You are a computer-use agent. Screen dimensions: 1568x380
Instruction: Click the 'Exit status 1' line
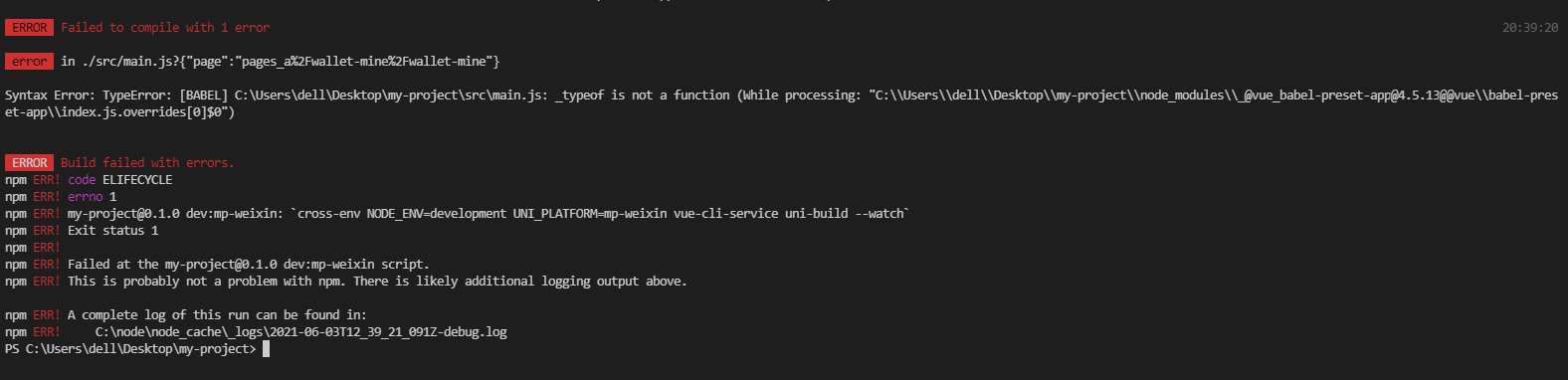pyautogui.click(x=112, y=231)
